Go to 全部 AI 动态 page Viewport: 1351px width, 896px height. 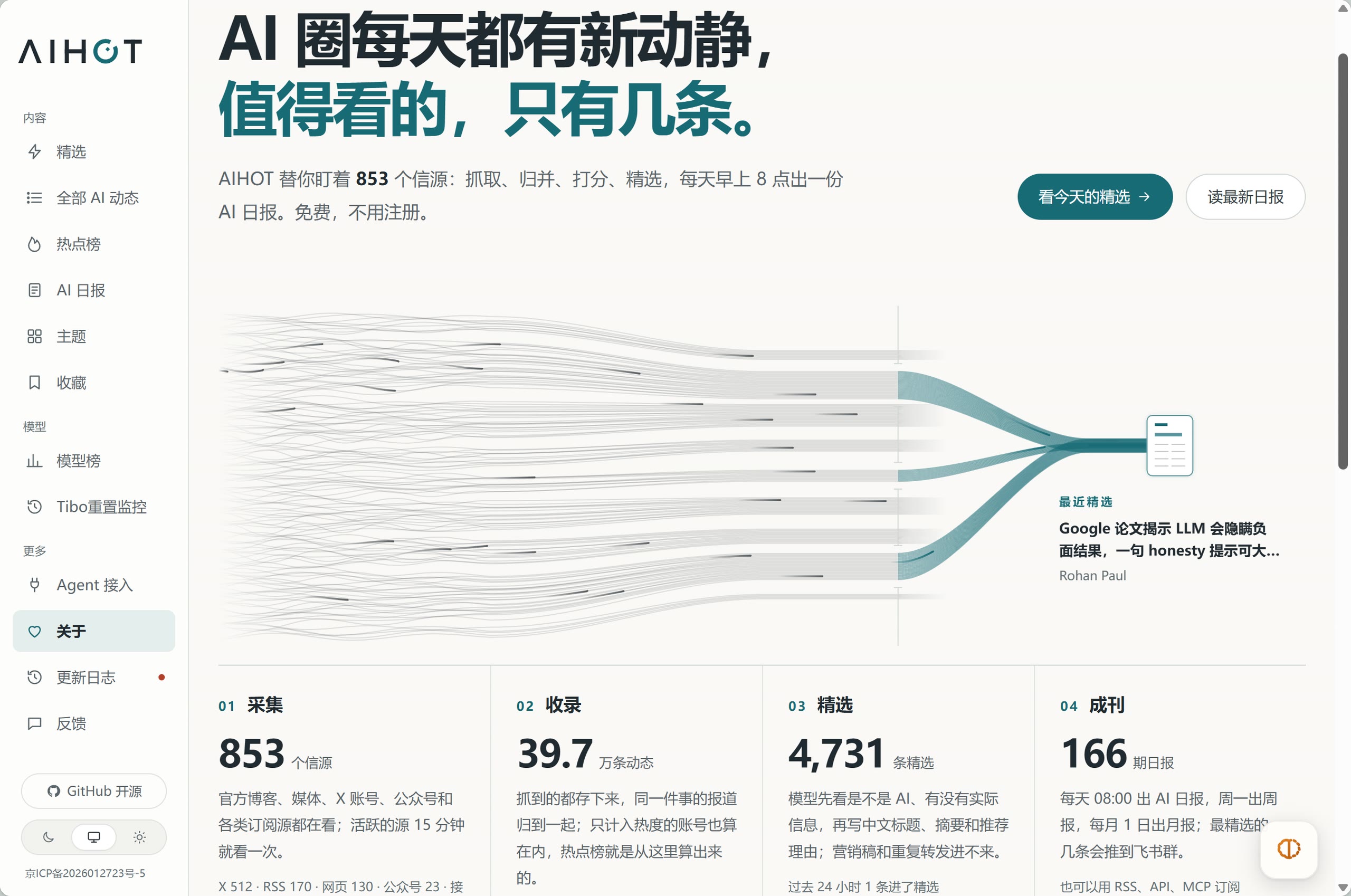click(94, 198)
